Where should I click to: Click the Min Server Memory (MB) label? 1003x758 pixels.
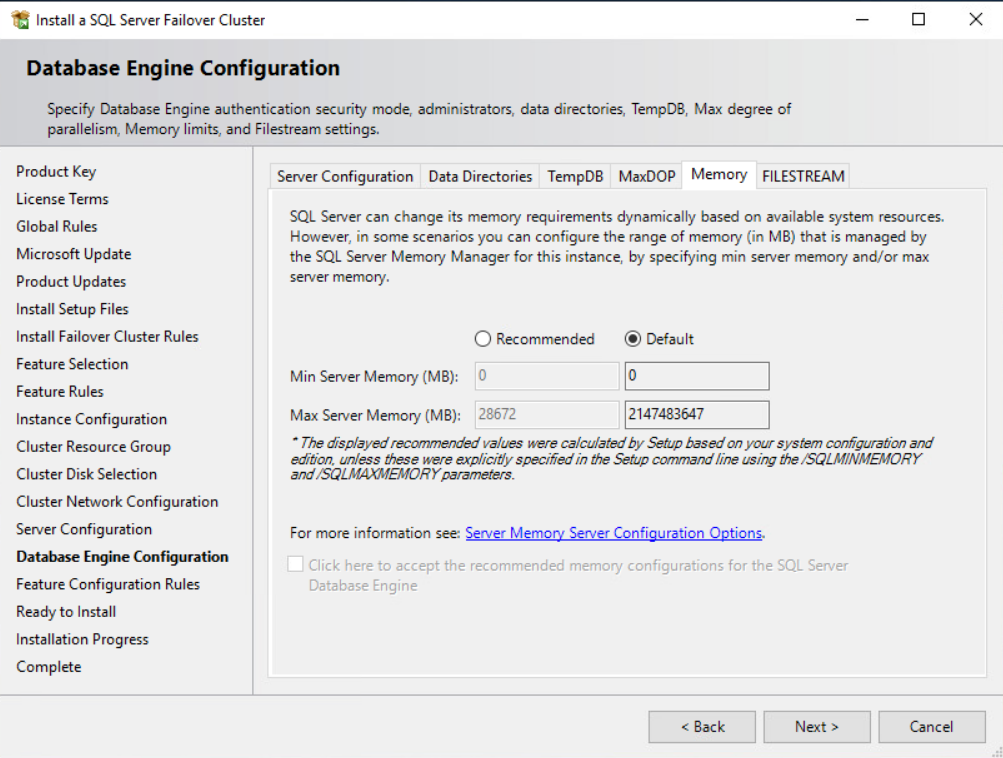(374, 377)
